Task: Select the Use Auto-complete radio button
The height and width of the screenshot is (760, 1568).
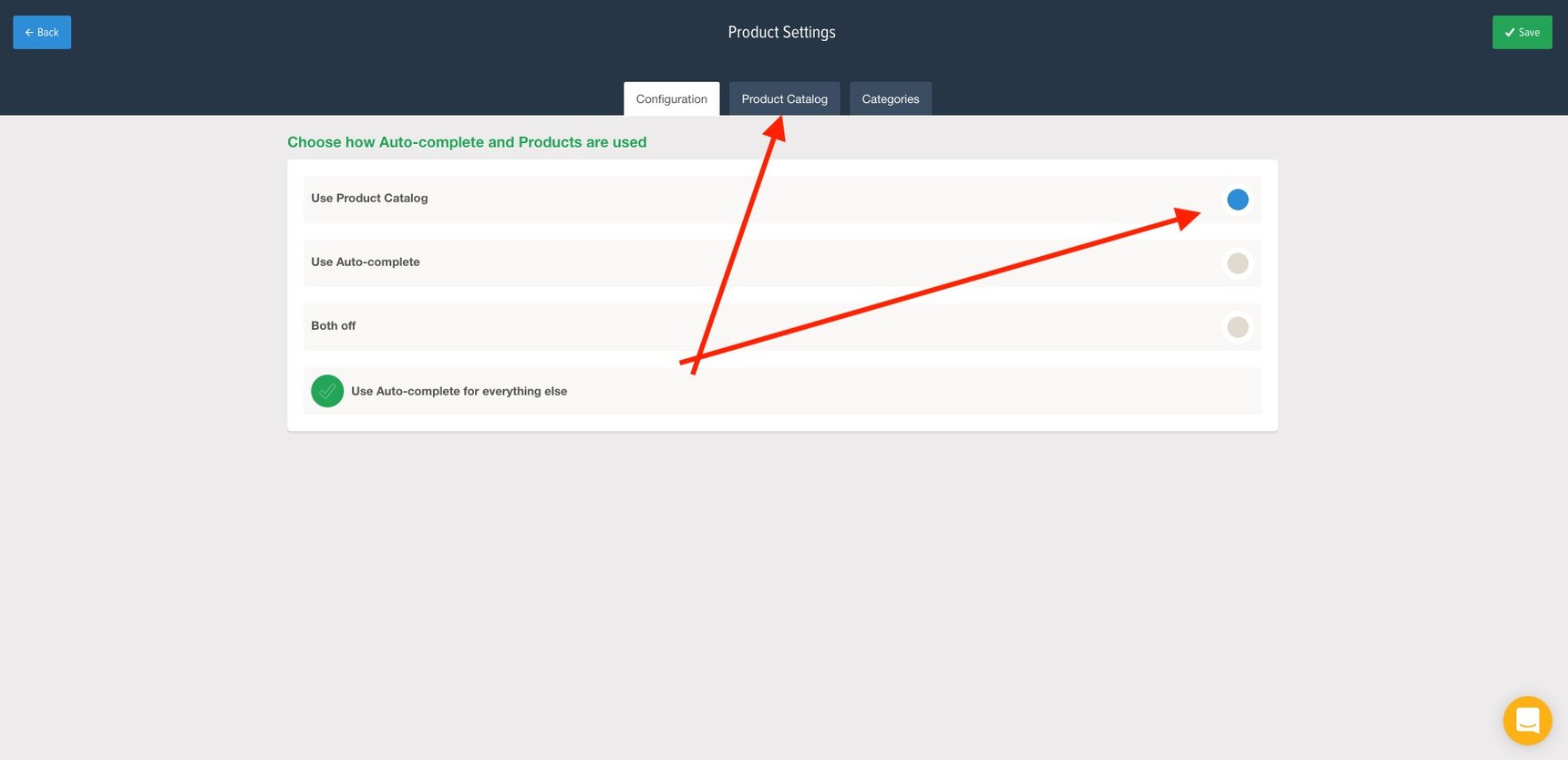Action: (x=1237, y=263)
